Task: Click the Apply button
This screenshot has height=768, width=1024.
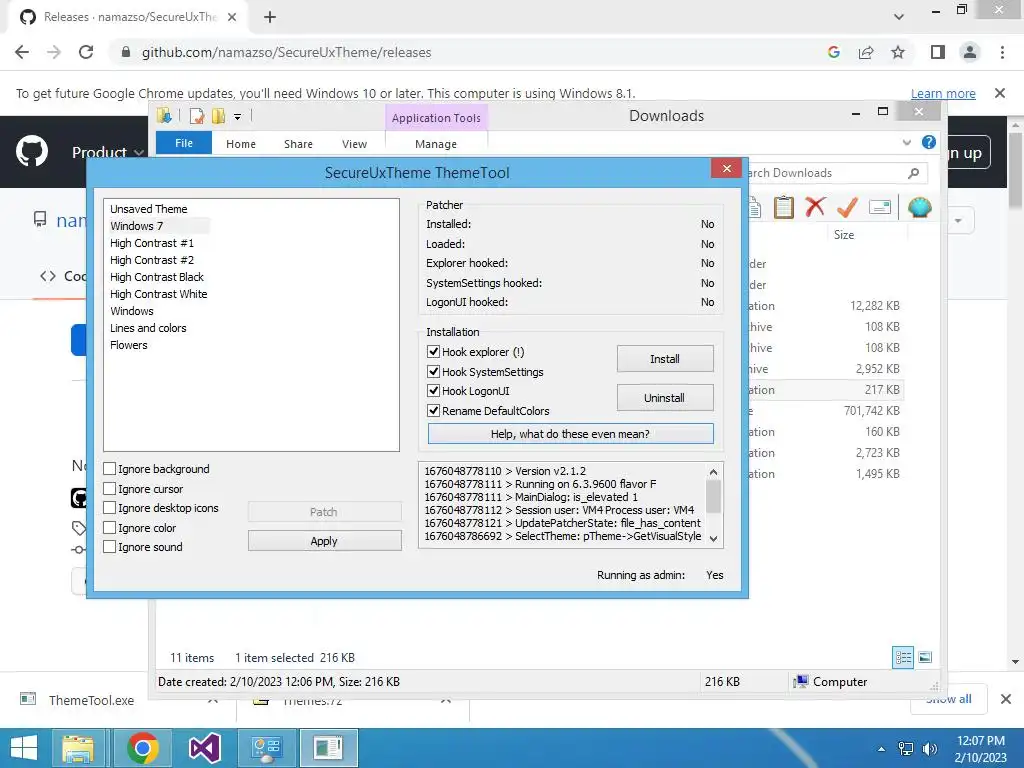Action: (x=324, y=541)
